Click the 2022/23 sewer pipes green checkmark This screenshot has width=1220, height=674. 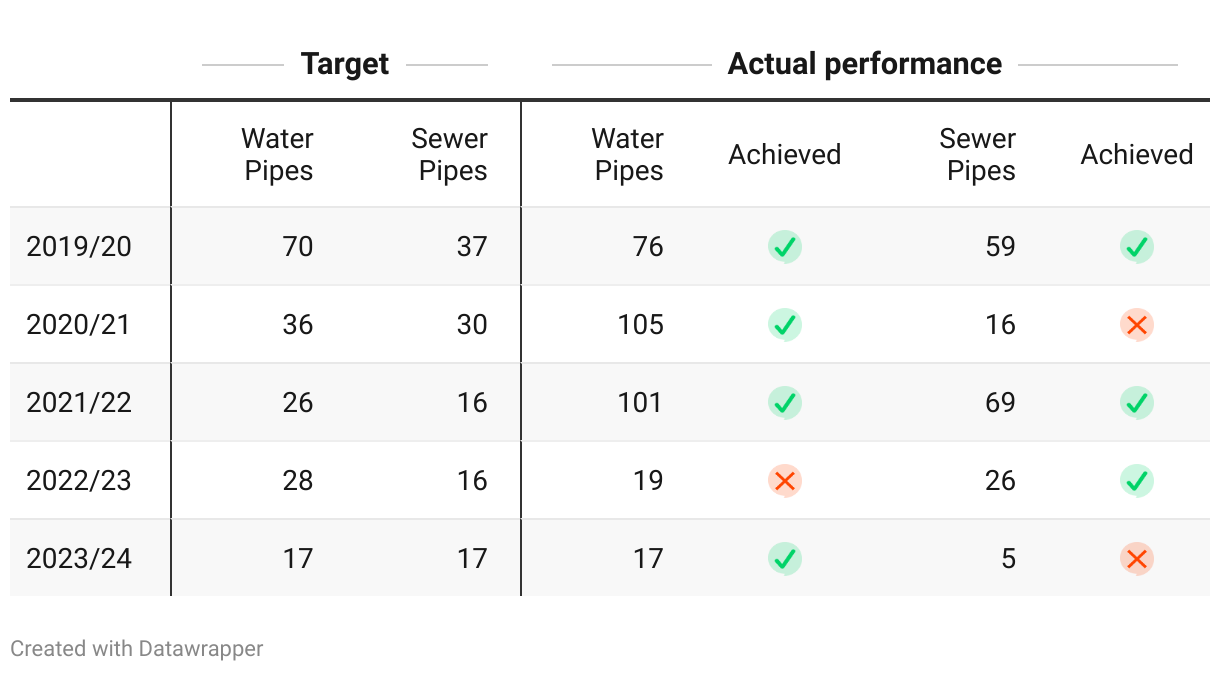click(1137, 480)
